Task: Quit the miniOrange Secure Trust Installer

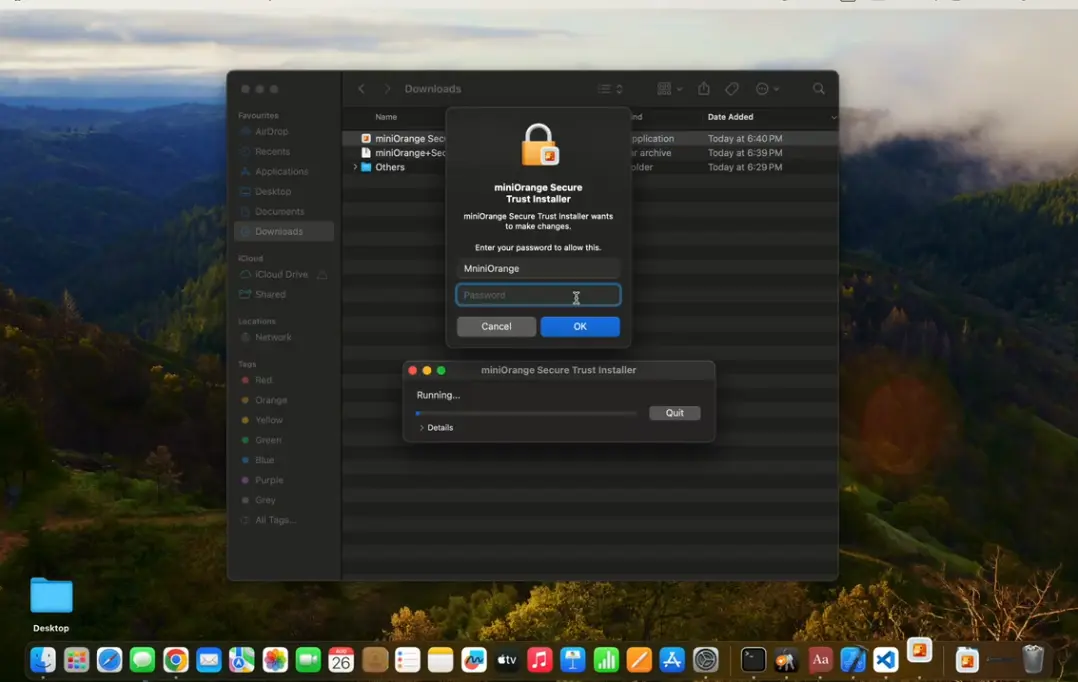Action: 674,412
